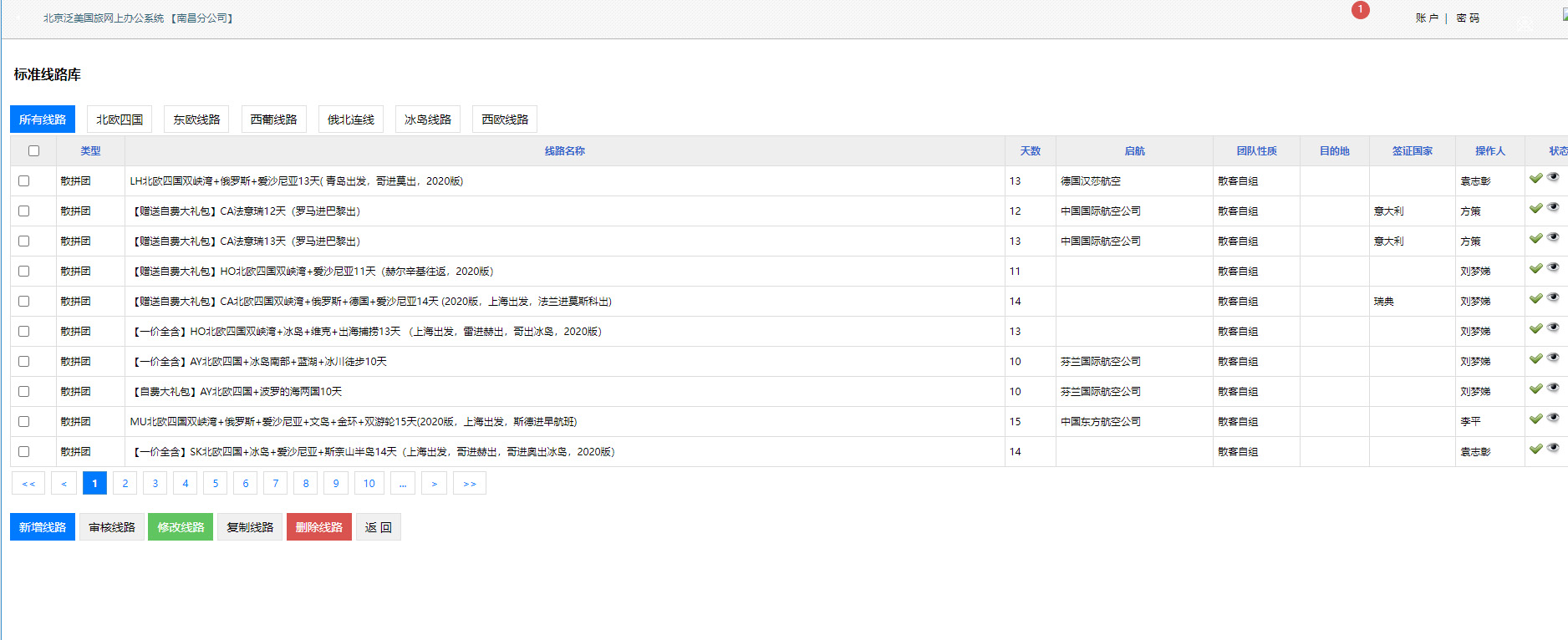Screen dimensions: 1568x640
Task: Select the checkbox for CA法意瑞13天
Action: pyautogui.click(x=24, y=241)
